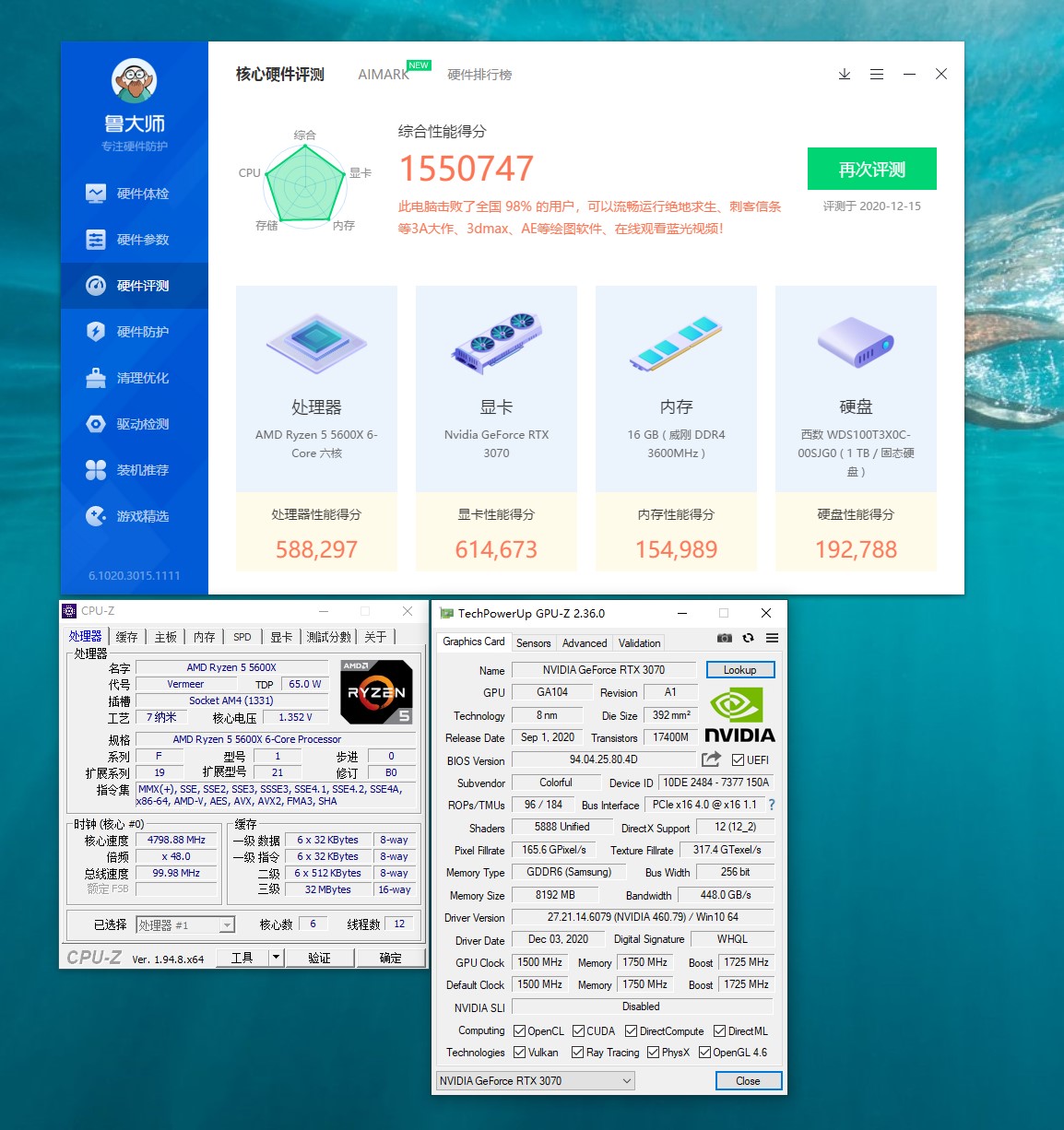Click the Close button in GPU-Z
The width and height of the screenshot is (1064, 1130).
748,1081
